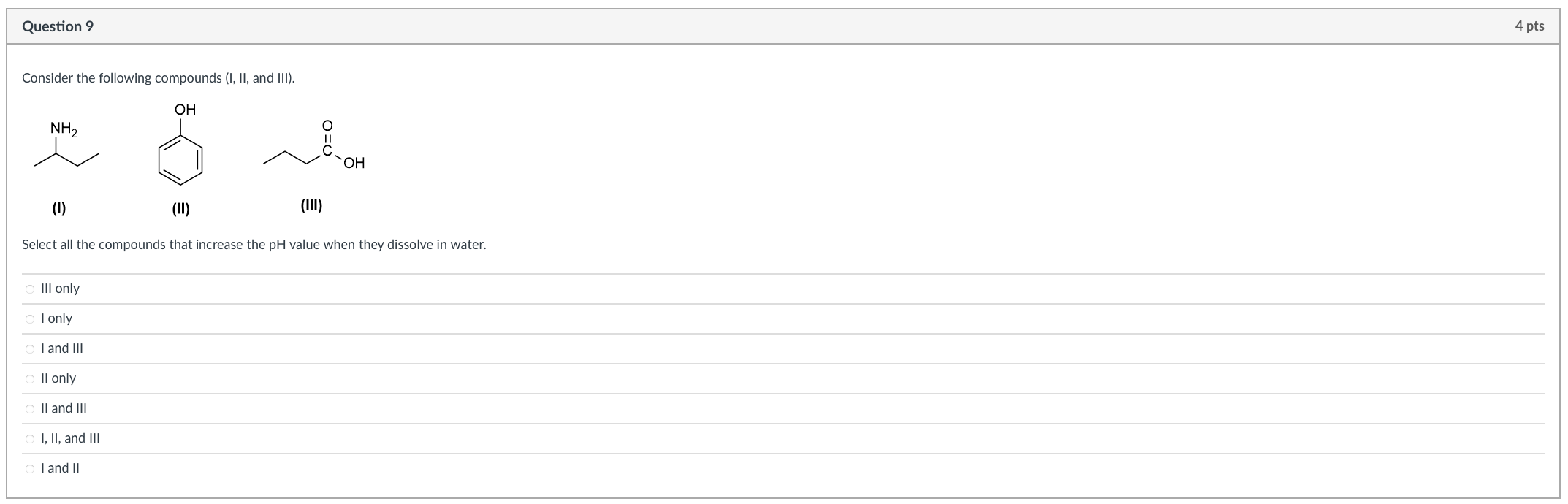Click the 'Select all the compounds' prompt text

click(254, 245)
